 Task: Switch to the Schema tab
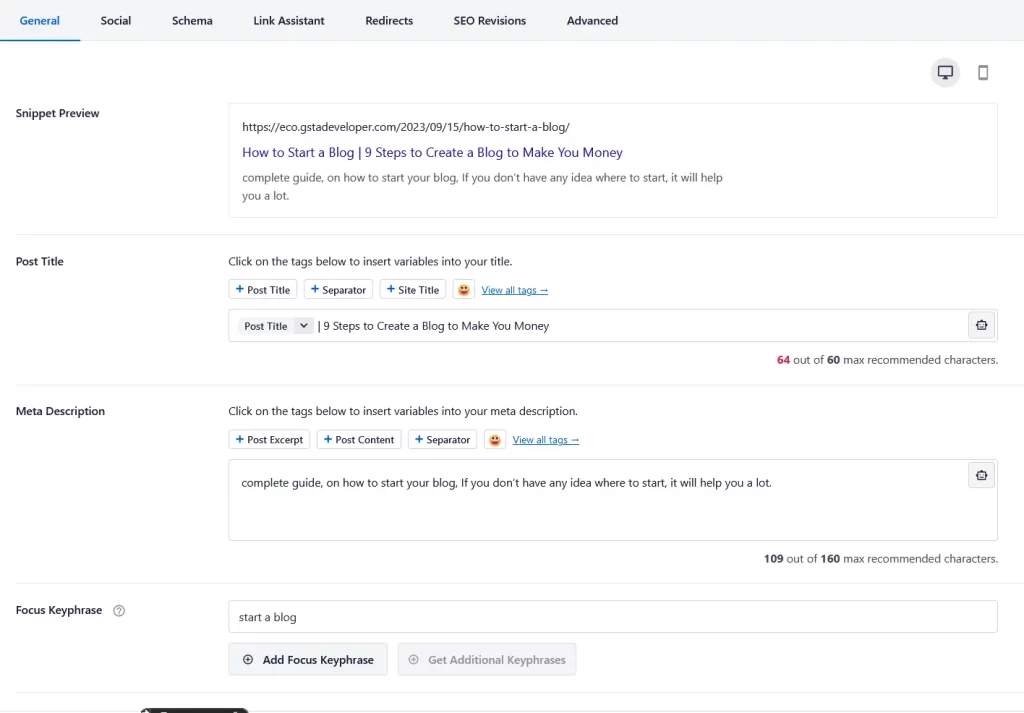pyautogui.click(x=192, y=20)
